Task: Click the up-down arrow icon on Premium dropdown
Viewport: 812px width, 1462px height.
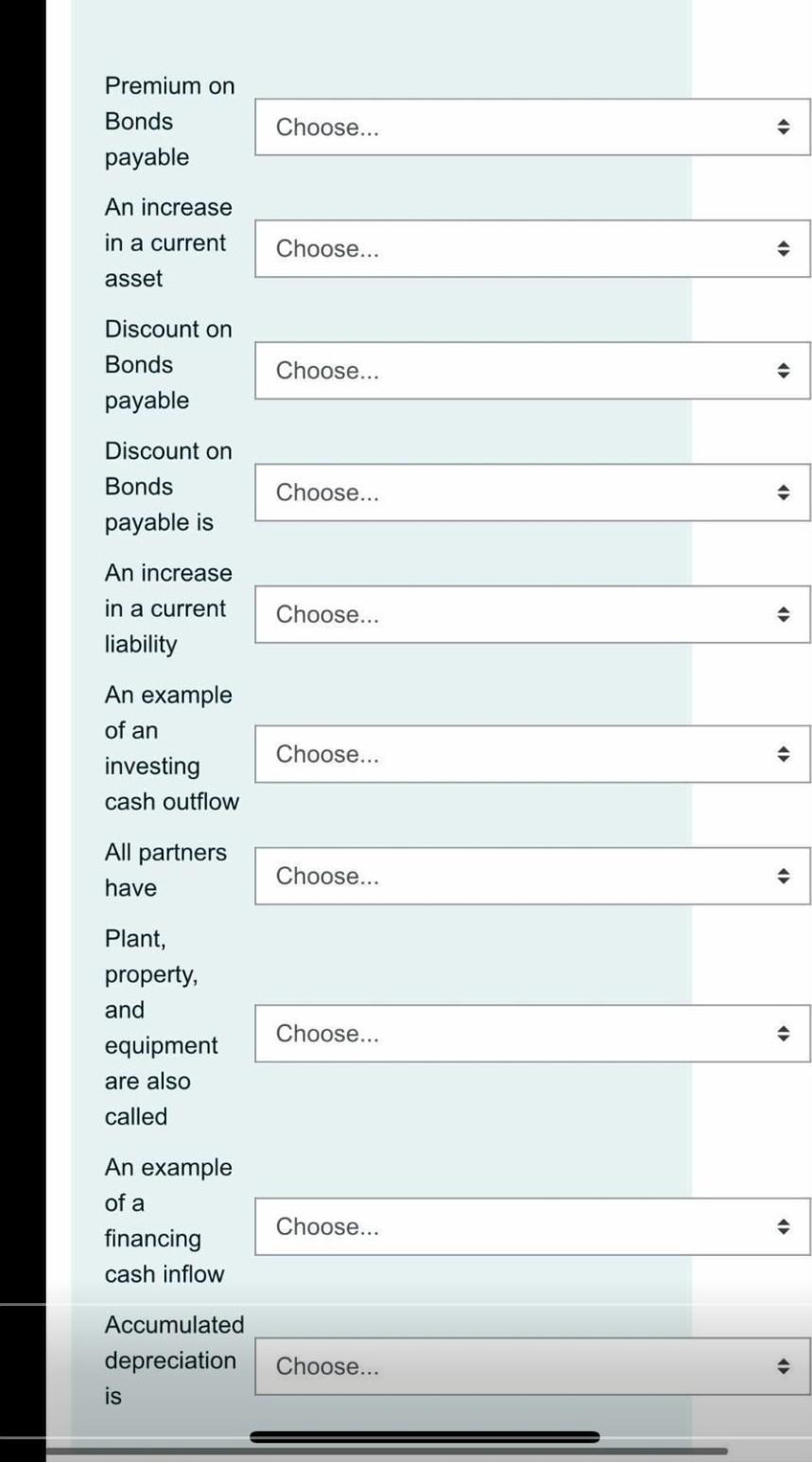Action: coord(784,127)
